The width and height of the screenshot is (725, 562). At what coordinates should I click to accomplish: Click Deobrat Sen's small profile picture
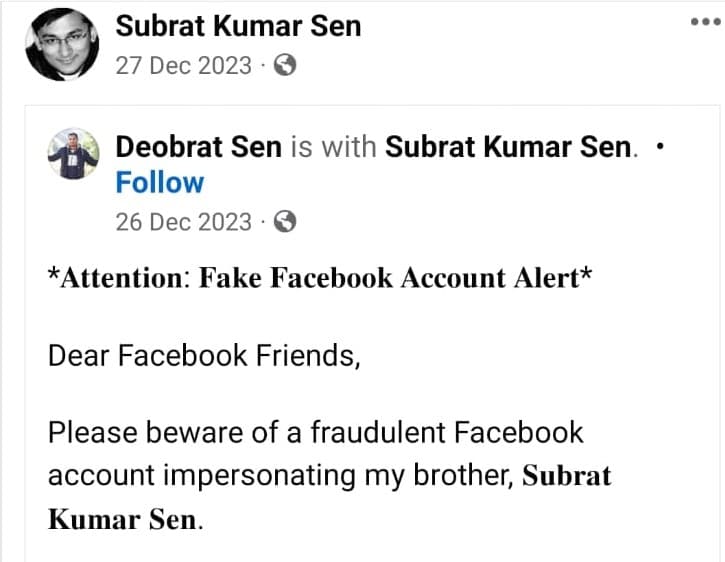73,154
